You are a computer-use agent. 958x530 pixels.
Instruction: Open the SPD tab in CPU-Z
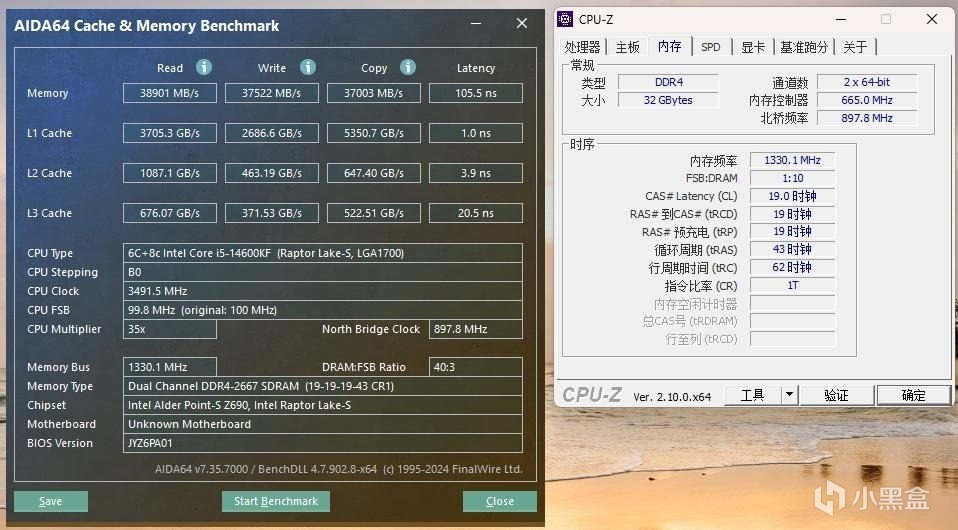tap(711, 47)
